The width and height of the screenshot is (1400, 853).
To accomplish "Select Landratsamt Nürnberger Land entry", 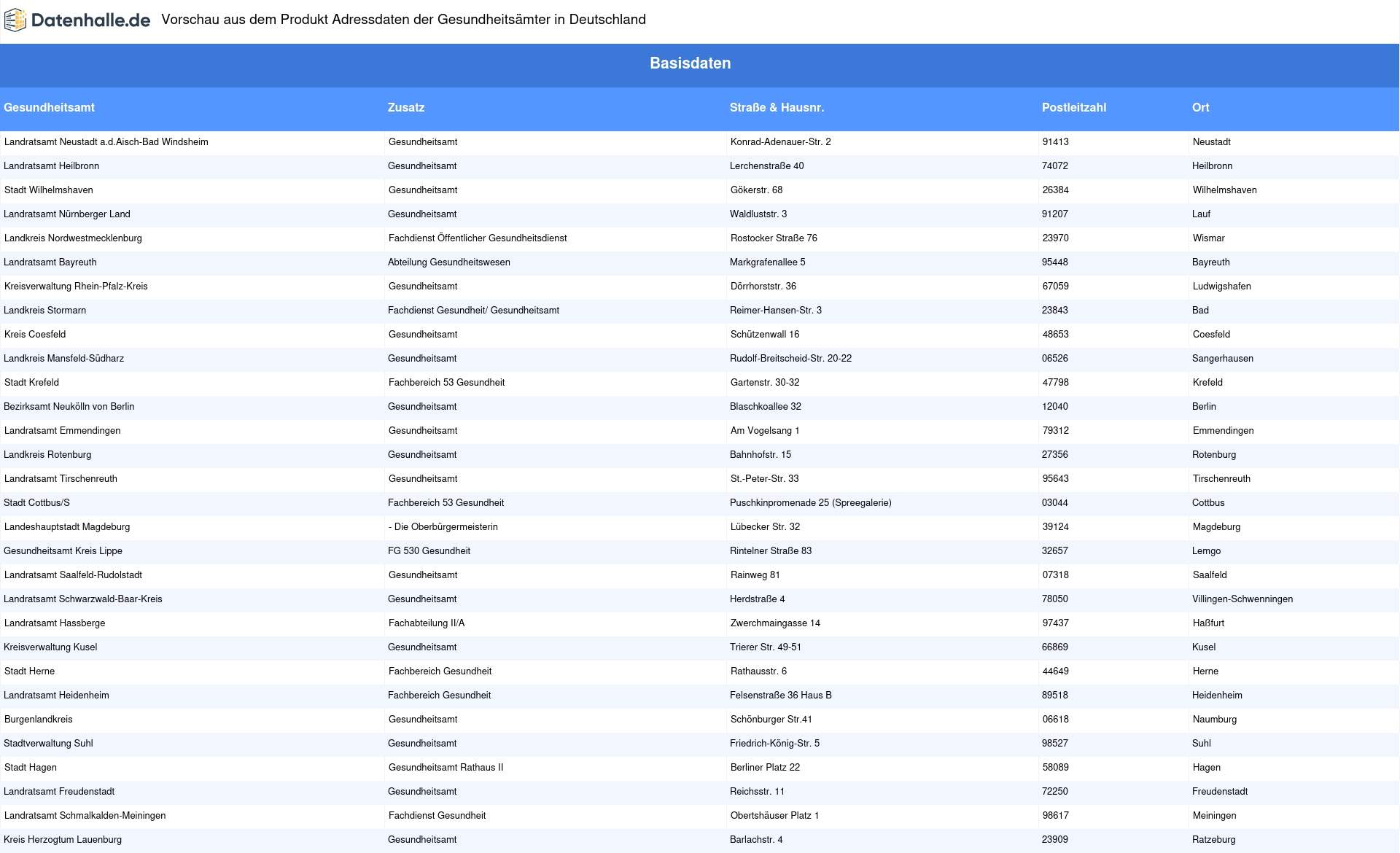I will pyautogui.click(x=67, y=214).
